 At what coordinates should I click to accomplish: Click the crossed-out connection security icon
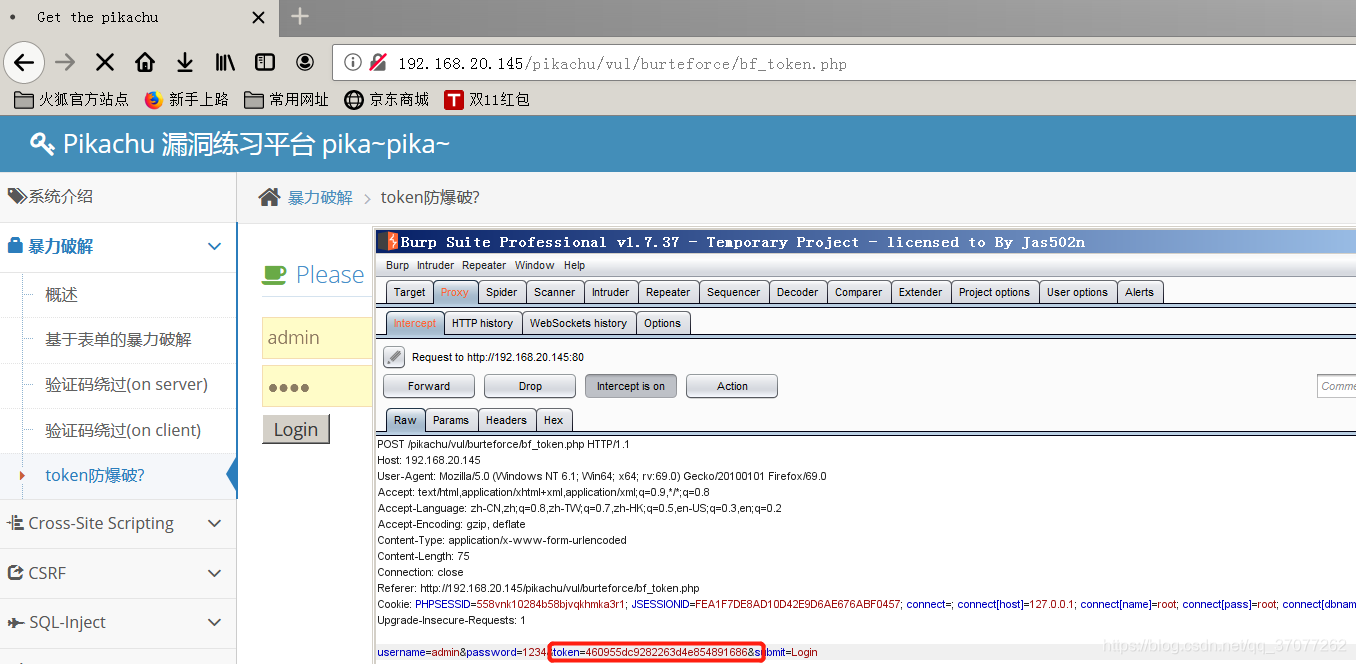pyautogui.click(x=377, y=63)
